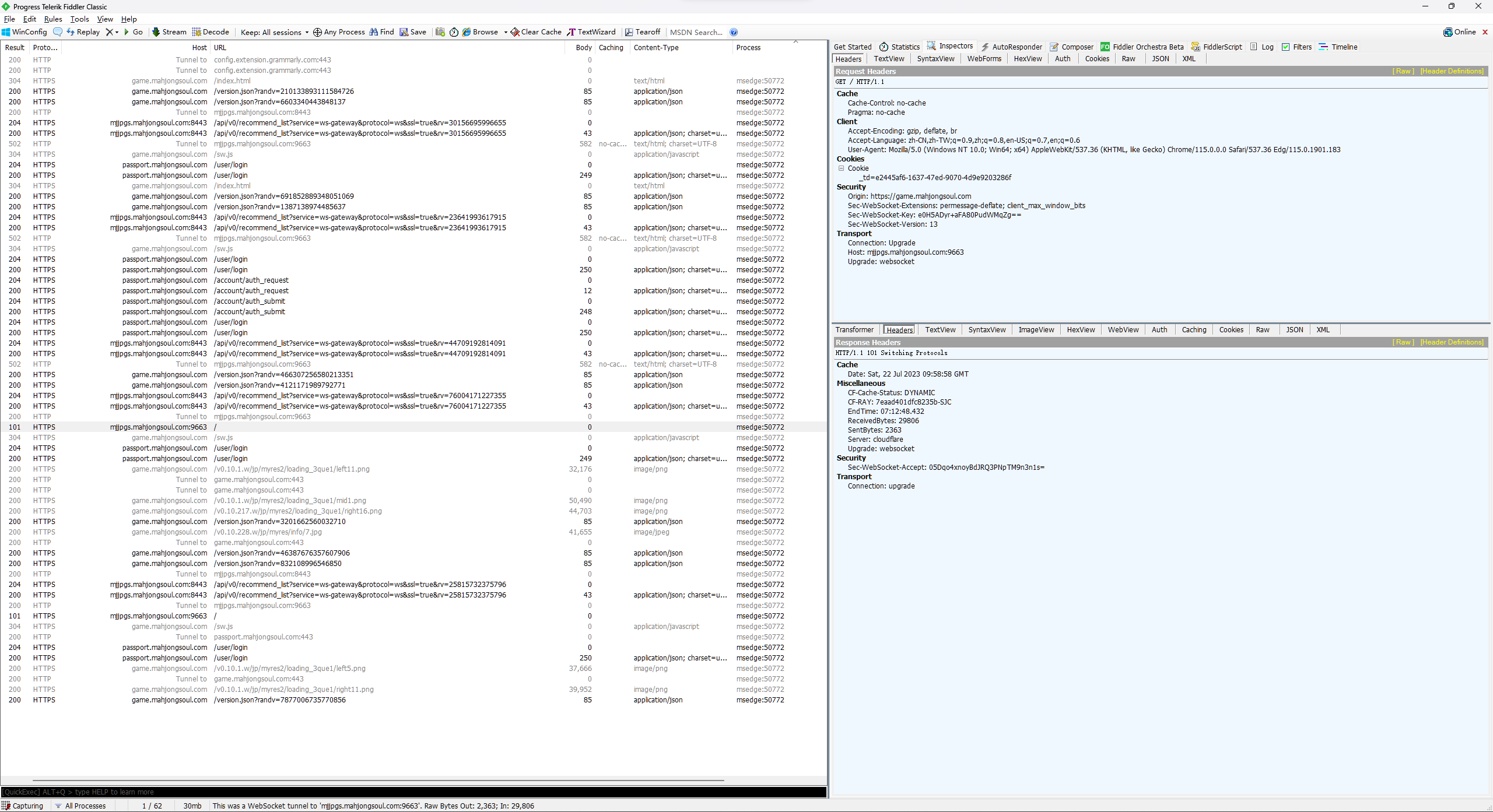Select Tunnel to passport.mahjongsoul.com:443 row
Viewport: 1493px width, 812px height.
pos(413,637)
